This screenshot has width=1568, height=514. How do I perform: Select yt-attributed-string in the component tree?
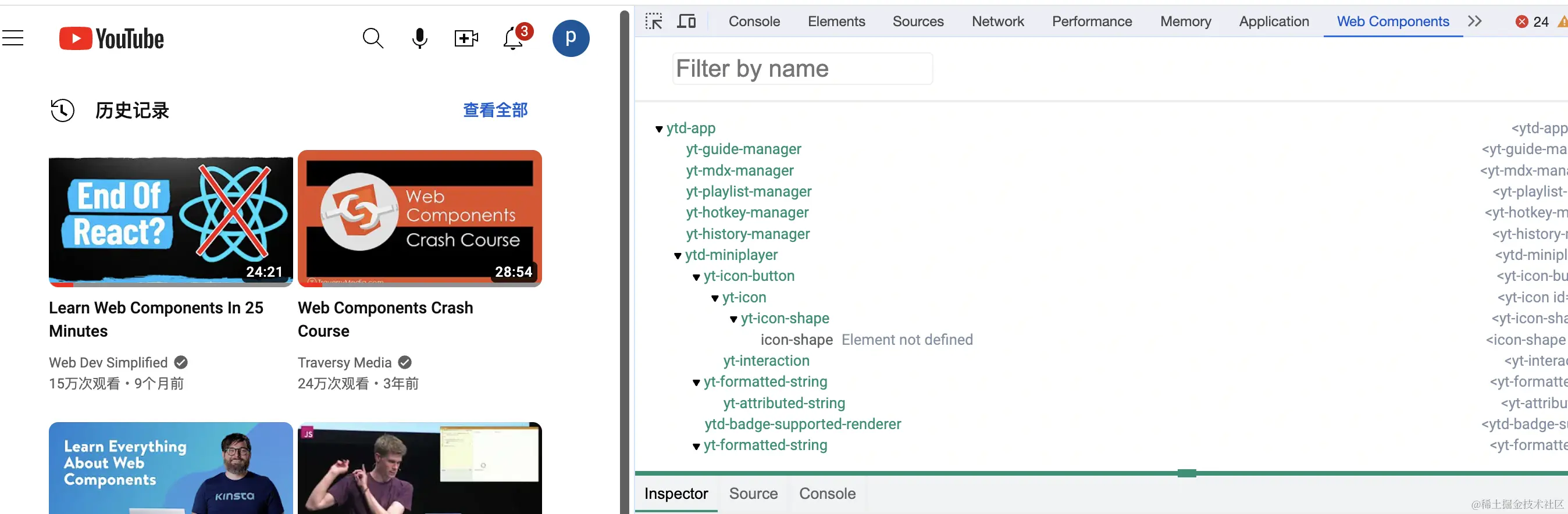pyautogui.click(x=784, y=403)
